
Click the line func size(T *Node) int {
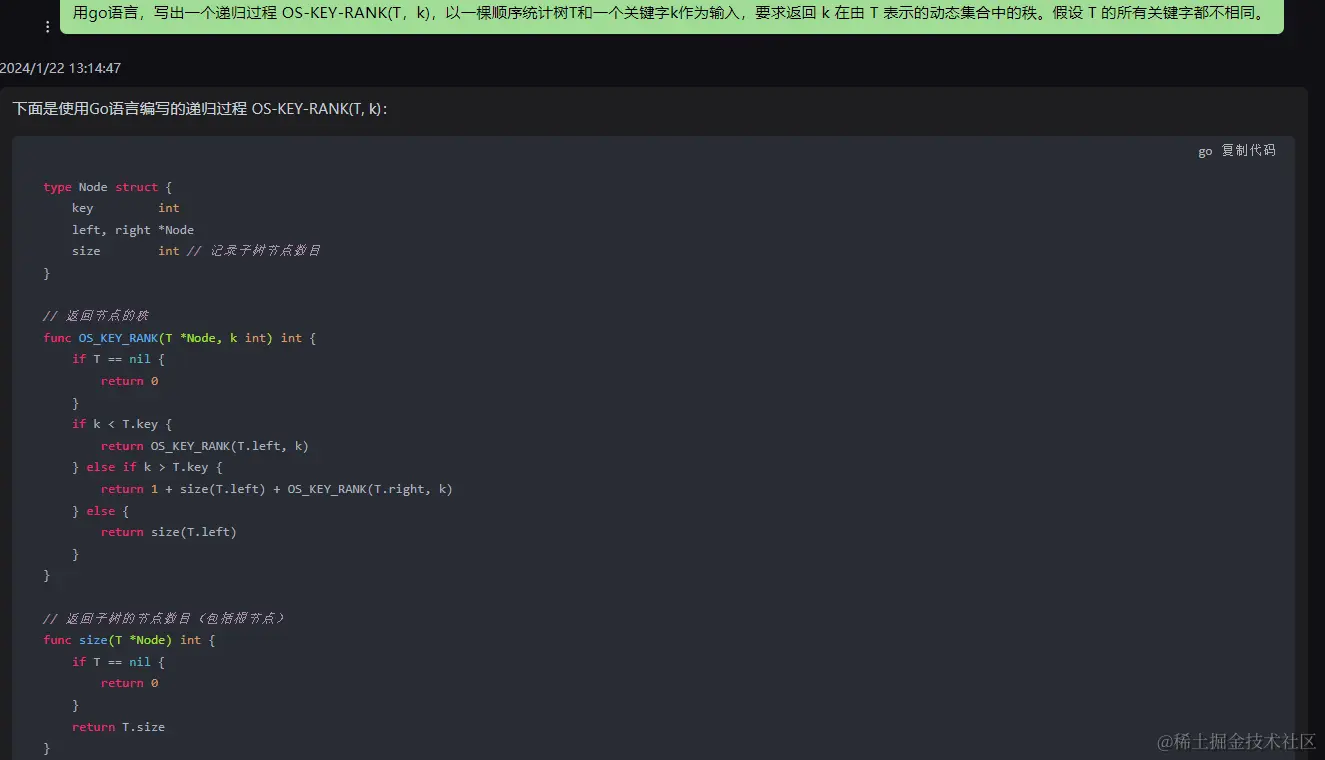click(129, 640)
